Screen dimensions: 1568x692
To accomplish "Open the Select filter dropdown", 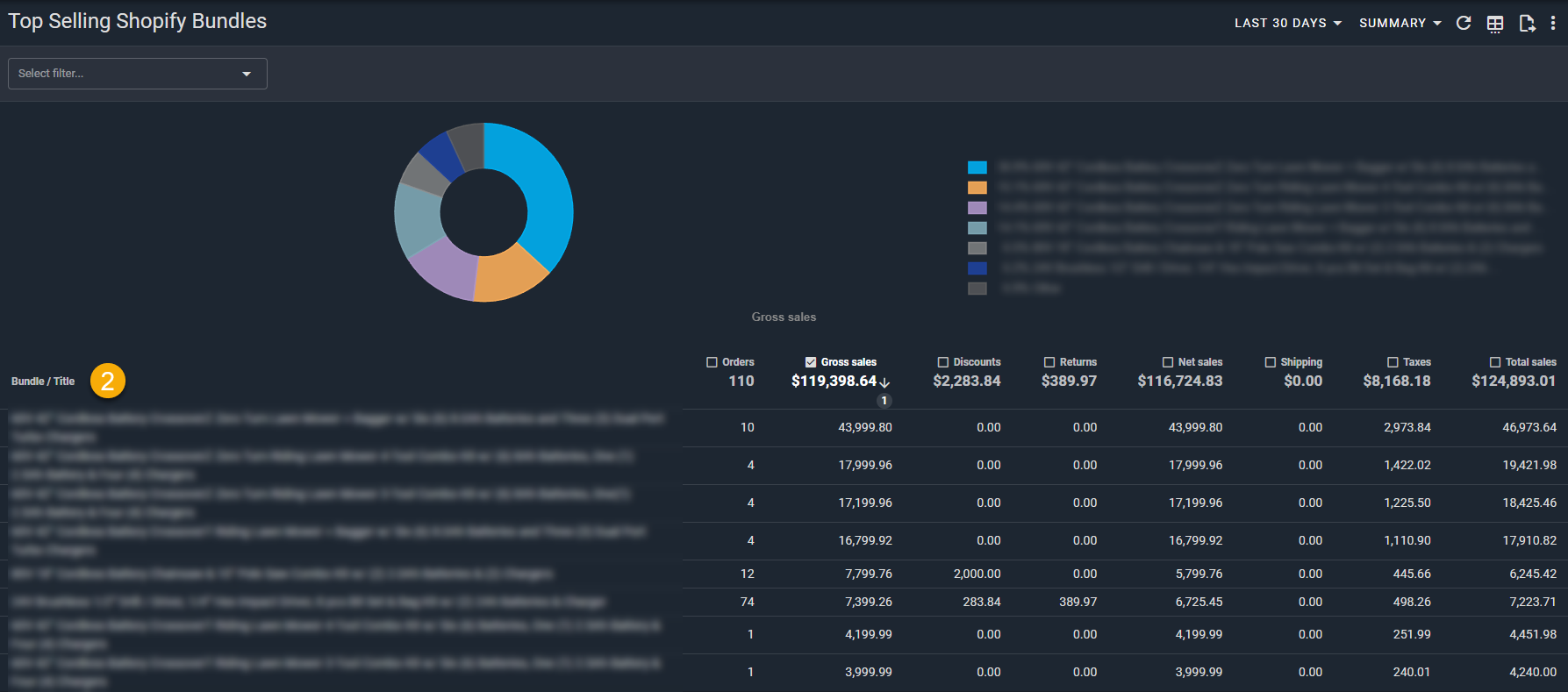I will point(137,74).
